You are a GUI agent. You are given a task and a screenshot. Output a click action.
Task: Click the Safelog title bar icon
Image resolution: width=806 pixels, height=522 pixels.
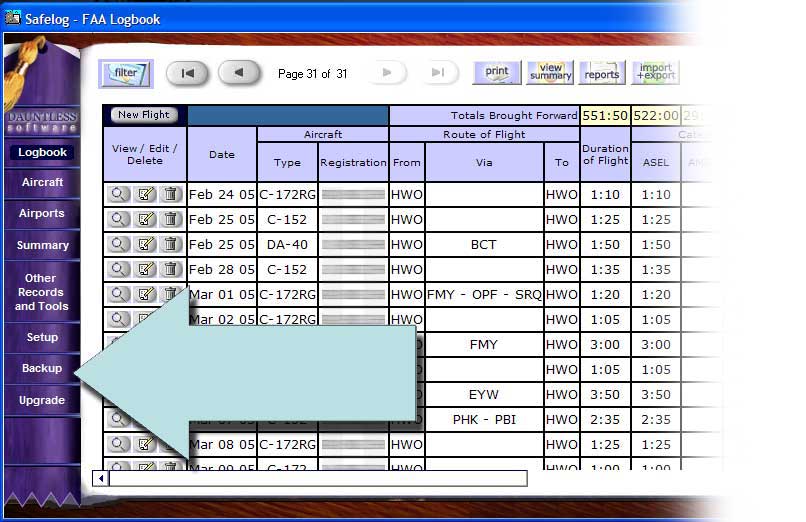(x=13, y=18)
